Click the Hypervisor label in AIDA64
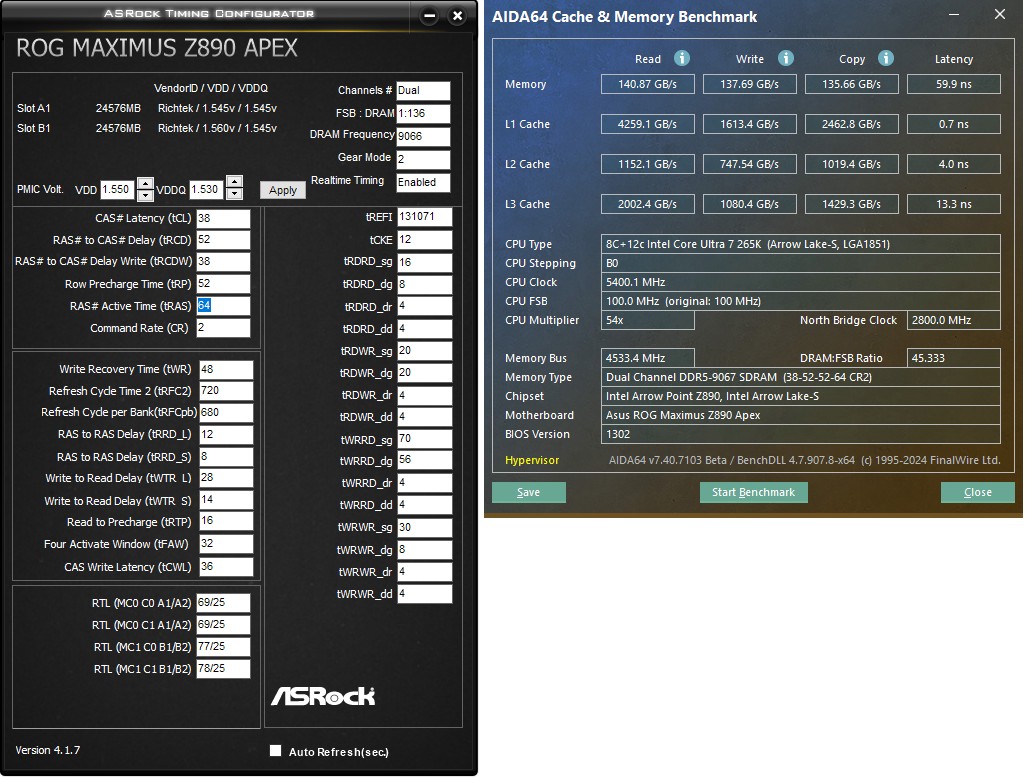 click(532, 460)
